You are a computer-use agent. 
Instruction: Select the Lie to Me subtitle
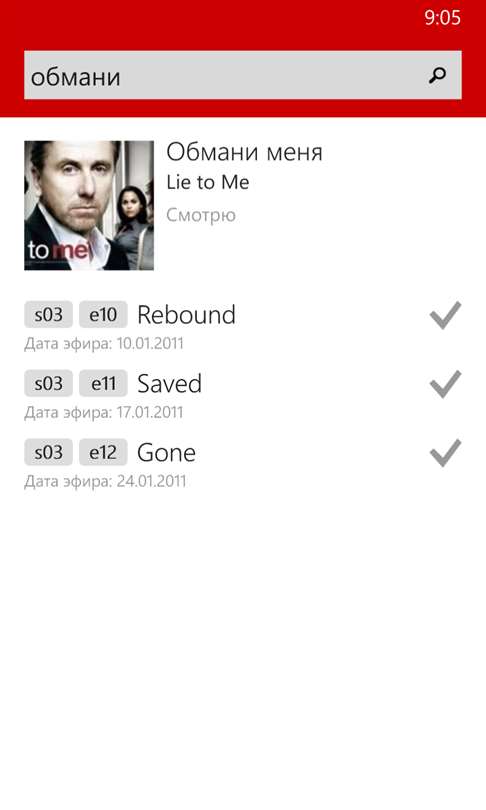(x=208, y=182)
